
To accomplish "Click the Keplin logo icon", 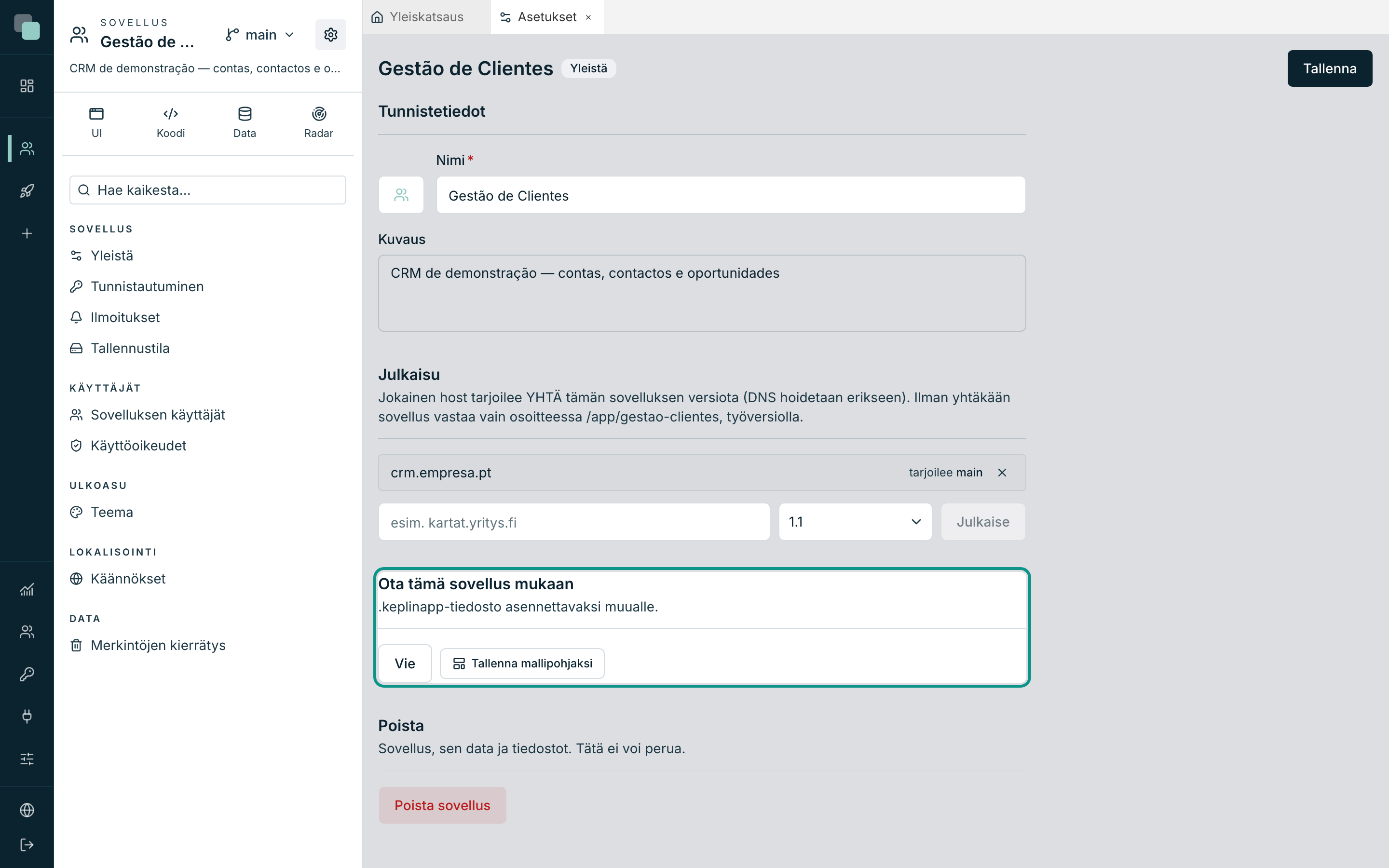I will pos(27,27).
